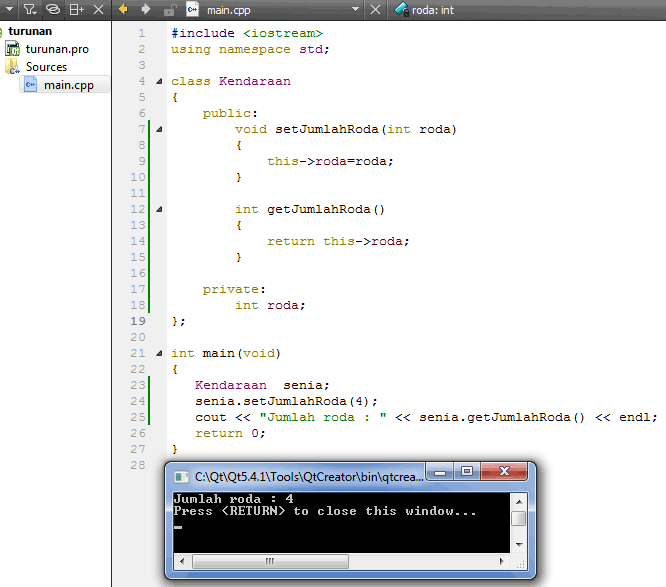Viewport: 666px width, 587px height.
Task: Open the project filter tree icon
Action: [29, 9]
